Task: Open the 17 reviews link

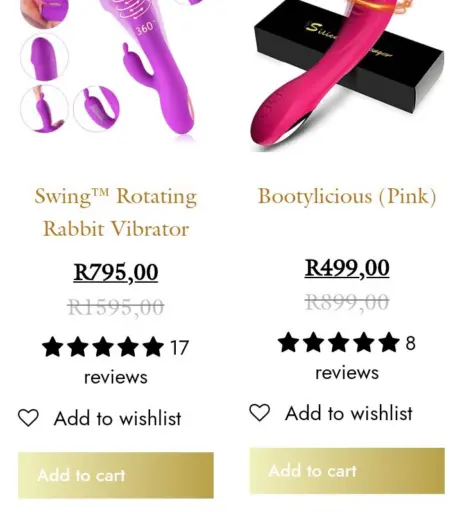Action: click(x=116, y=362)
